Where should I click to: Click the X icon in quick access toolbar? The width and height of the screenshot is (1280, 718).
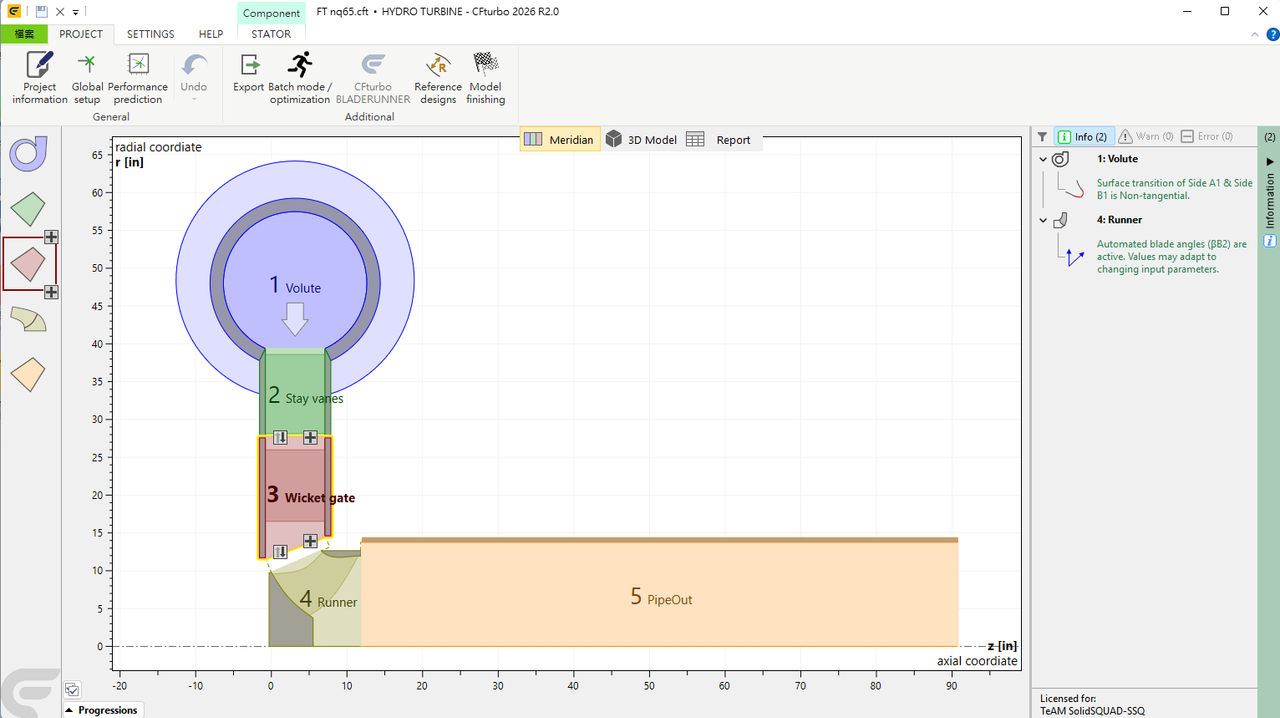click(x=60, y=12)
